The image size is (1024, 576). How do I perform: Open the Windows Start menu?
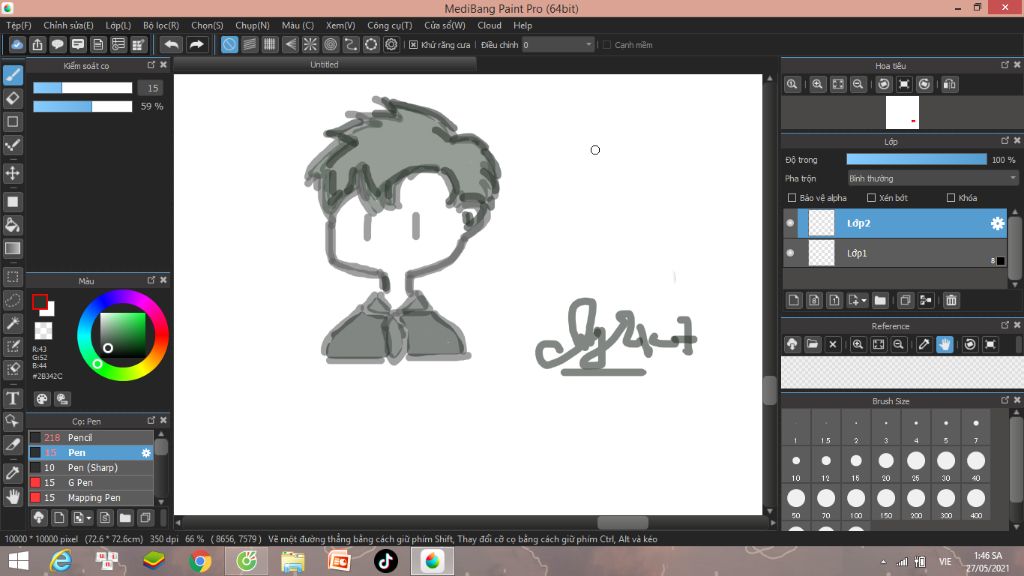tap(18, 561)
